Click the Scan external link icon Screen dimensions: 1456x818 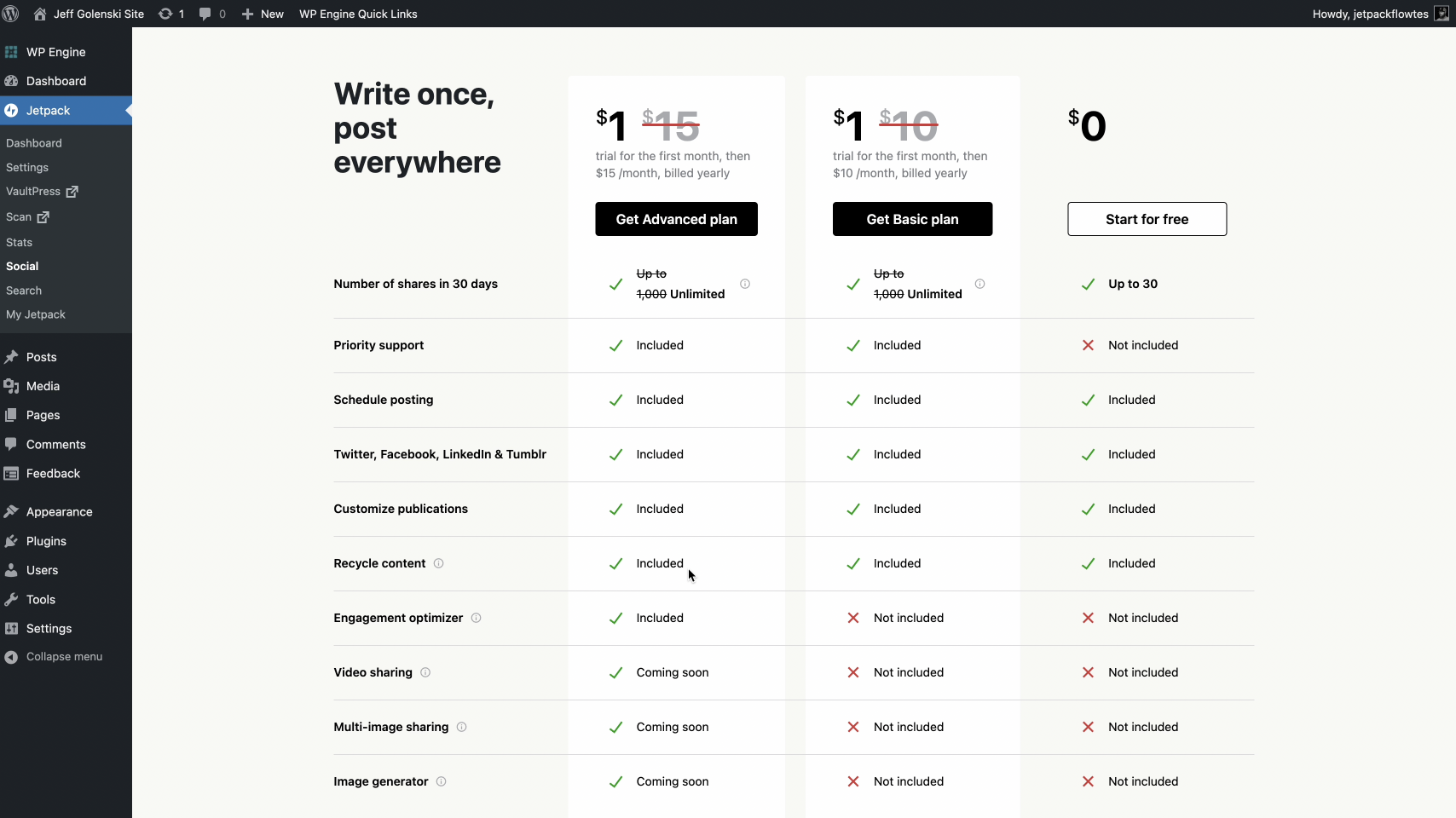tap(43, 217)
